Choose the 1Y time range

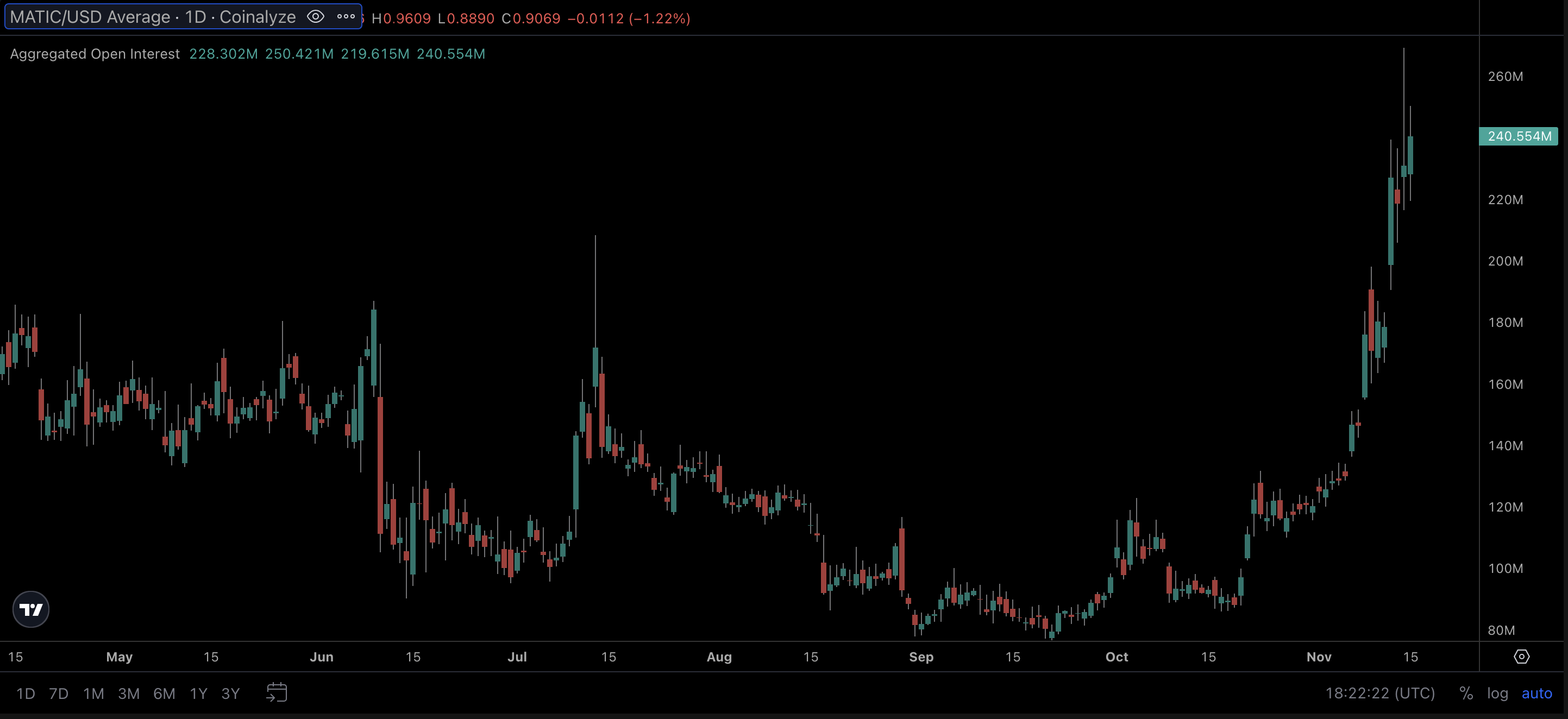point(198,693)
